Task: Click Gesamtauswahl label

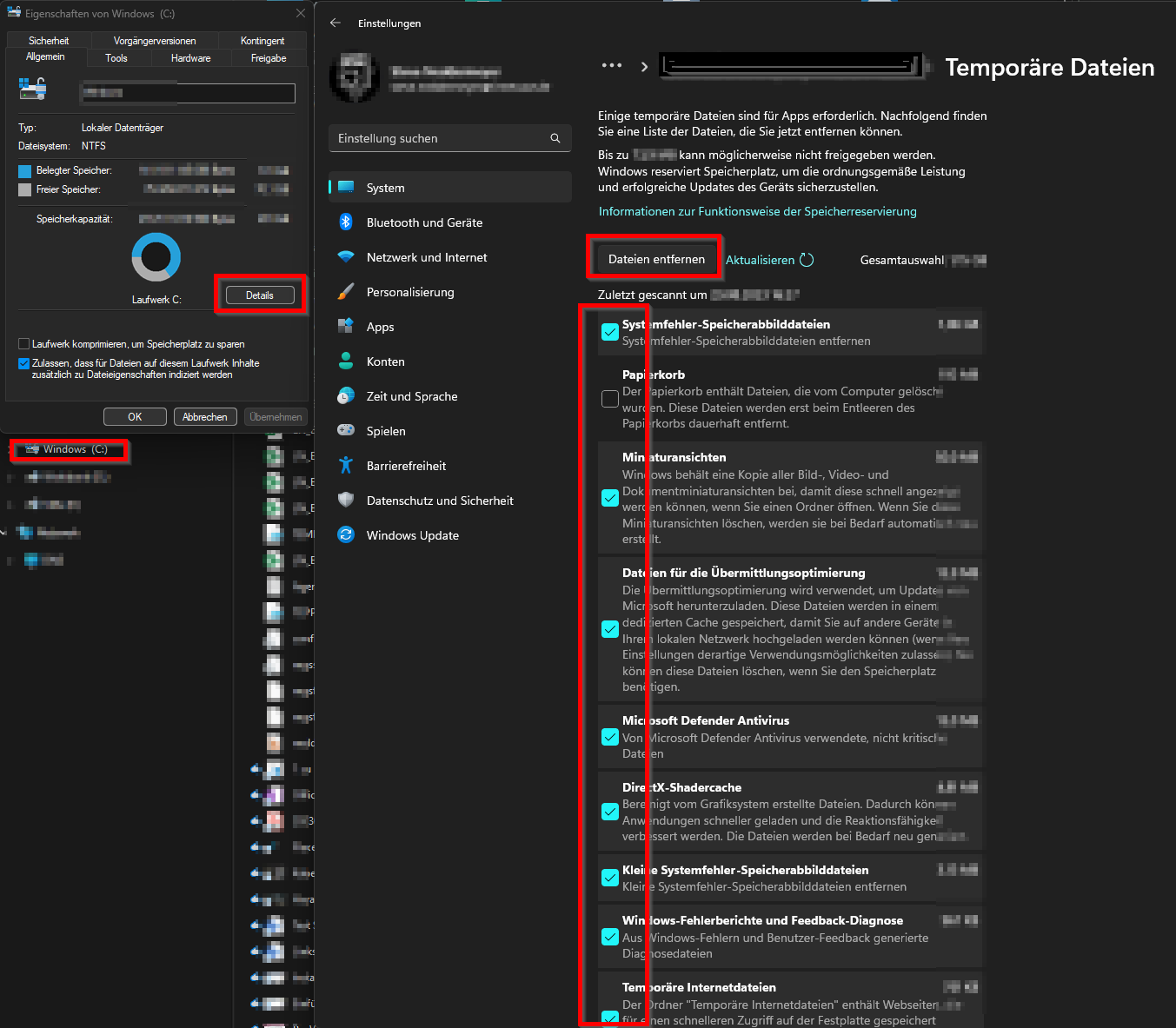Action: [901, 260]
